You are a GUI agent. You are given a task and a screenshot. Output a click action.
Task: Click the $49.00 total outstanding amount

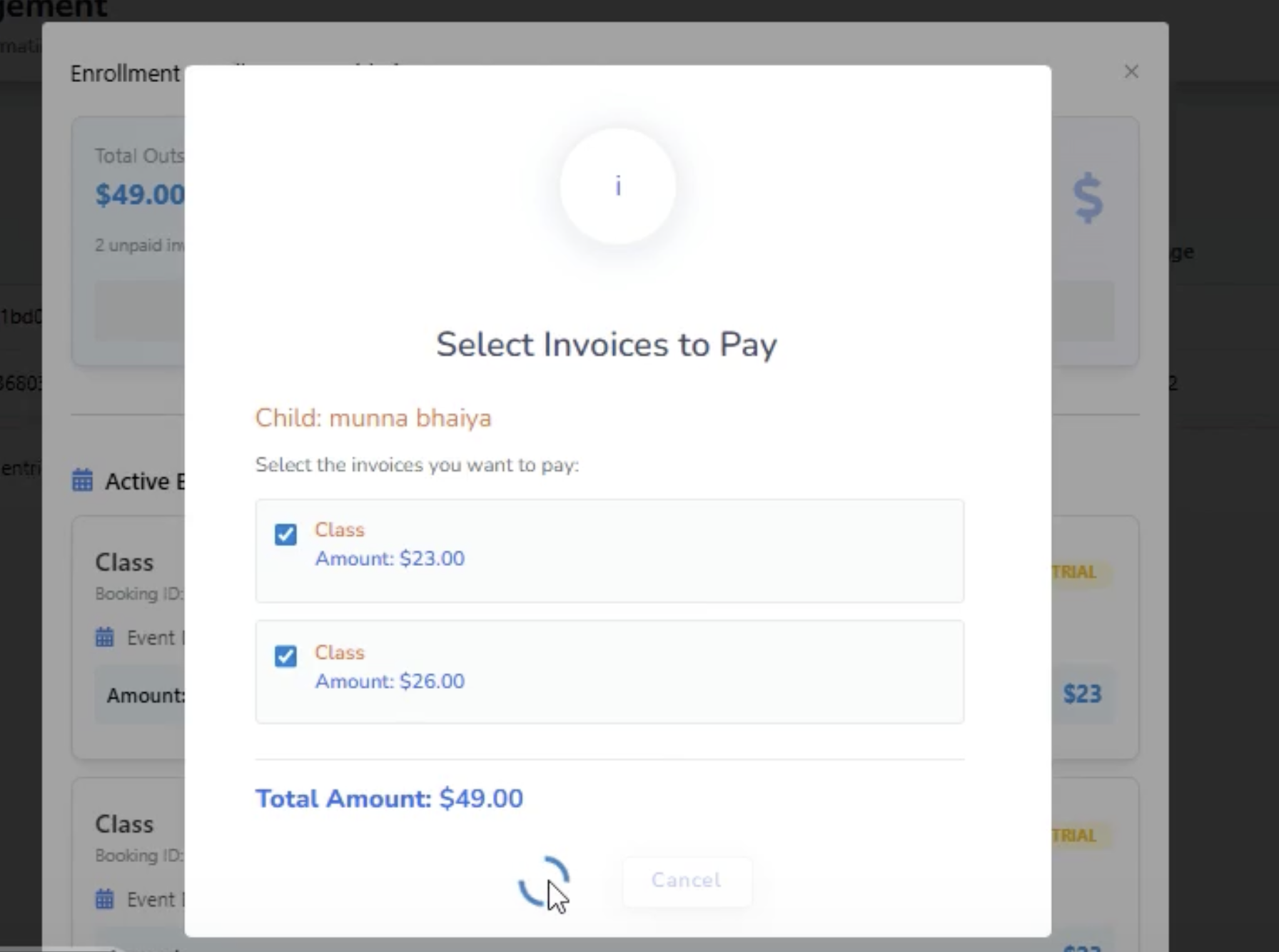pyautogui.click(x=140, y=195)
